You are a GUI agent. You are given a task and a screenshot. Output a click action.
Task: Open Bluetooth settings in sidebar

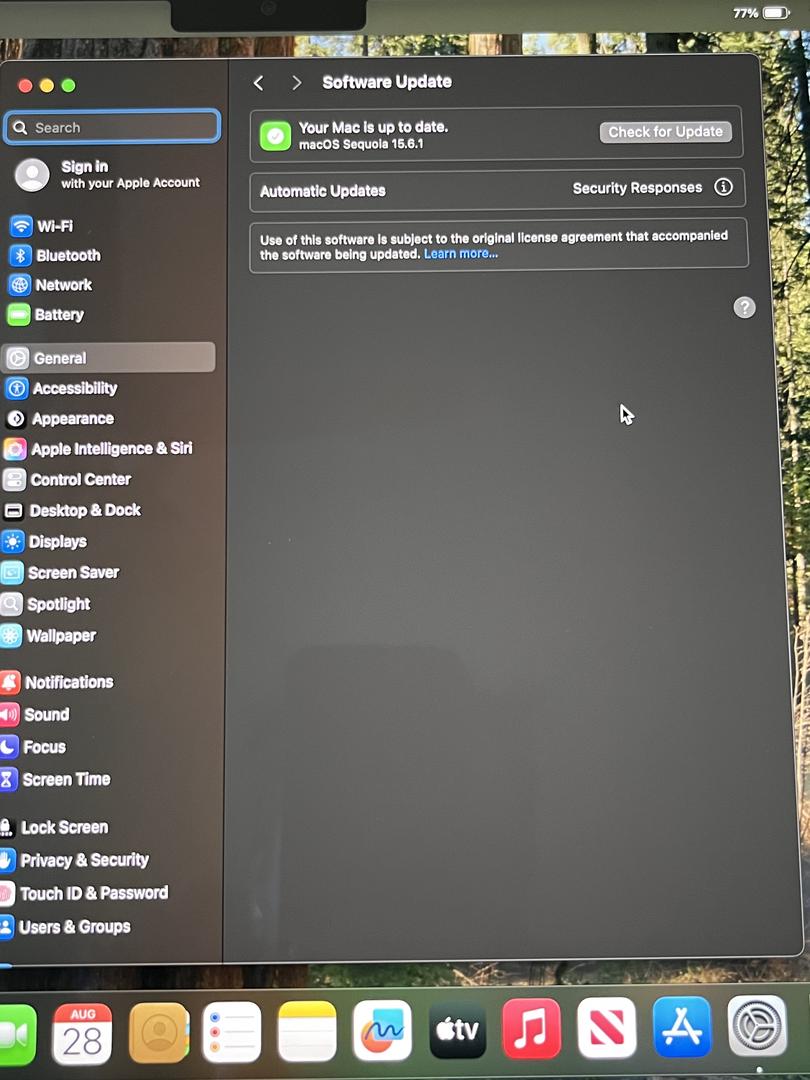55,256
